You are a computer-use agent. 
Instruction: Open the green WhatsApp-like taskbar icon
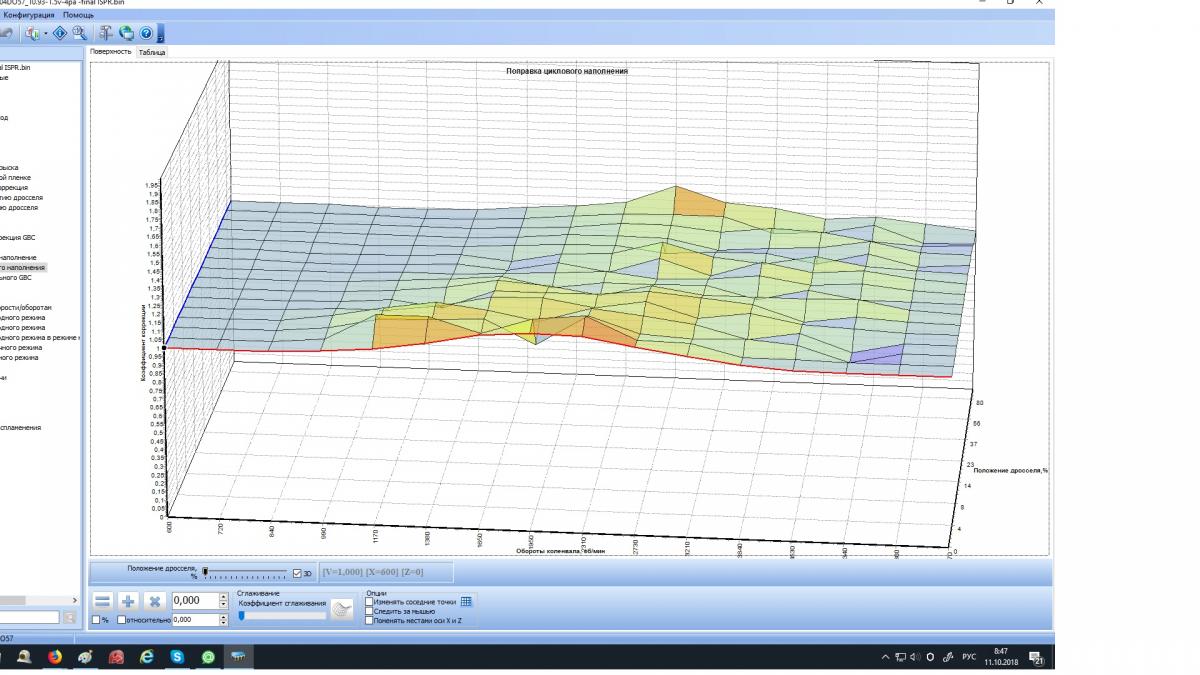coord(208,657)
